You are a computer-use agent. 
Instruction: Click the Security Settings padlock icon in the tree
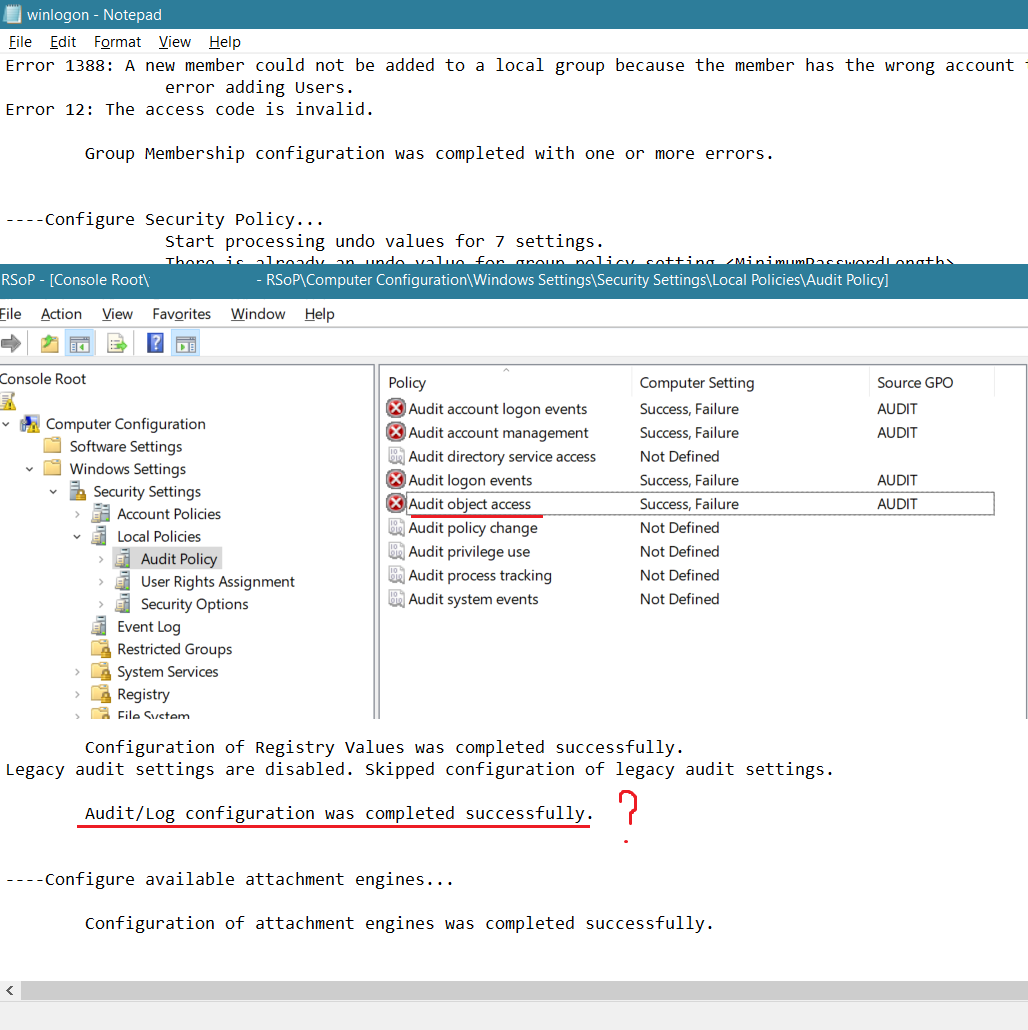[x=78, y=491]
